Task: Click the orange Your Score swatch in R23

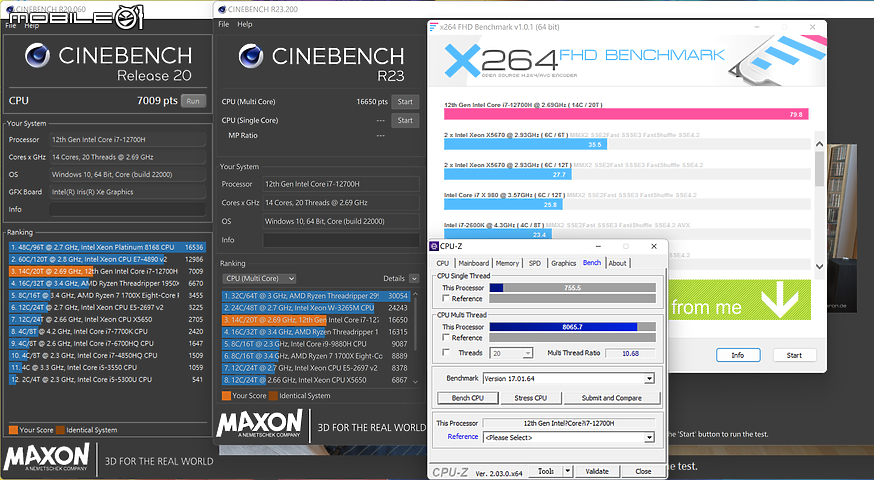Action: [226, 396]
